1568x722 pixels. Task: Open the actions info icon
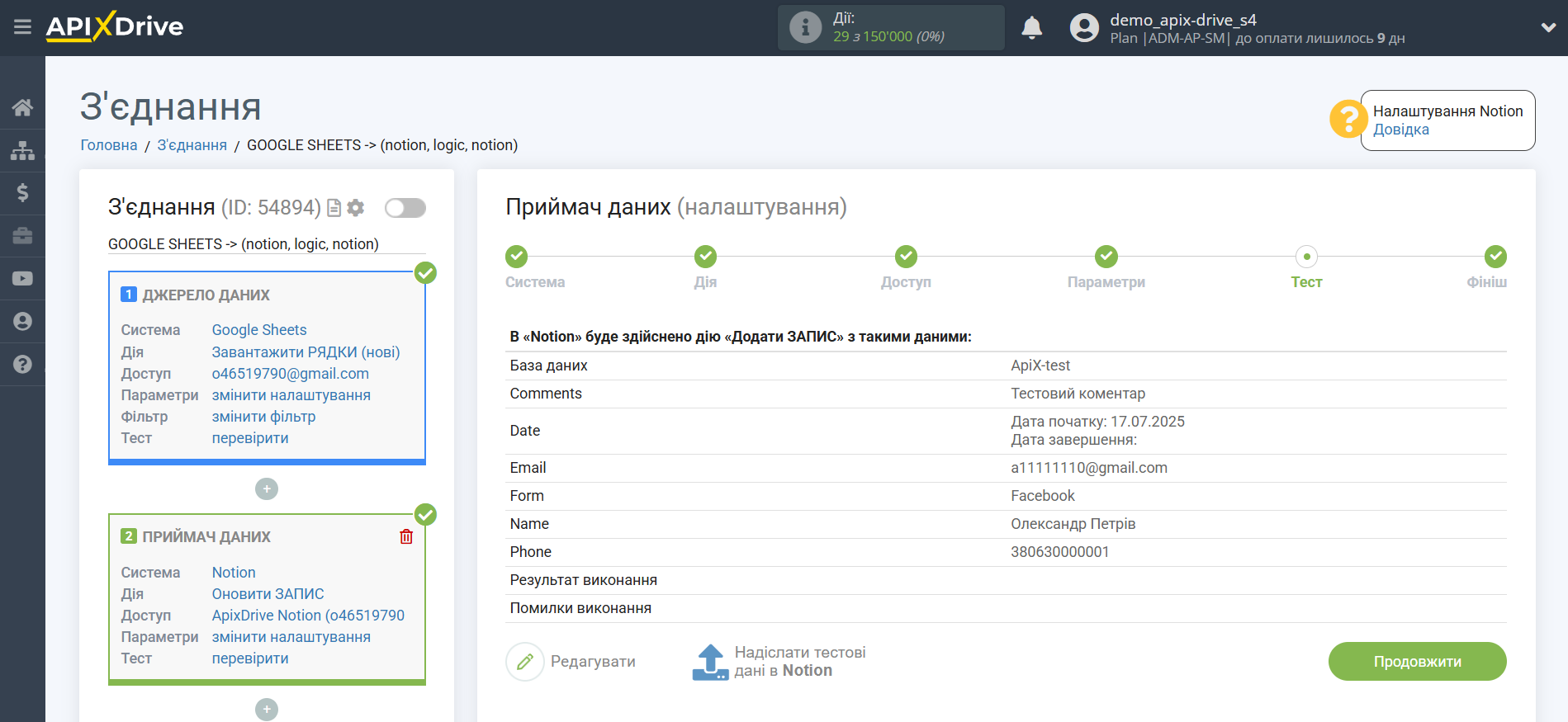click(x=805, y=27)
